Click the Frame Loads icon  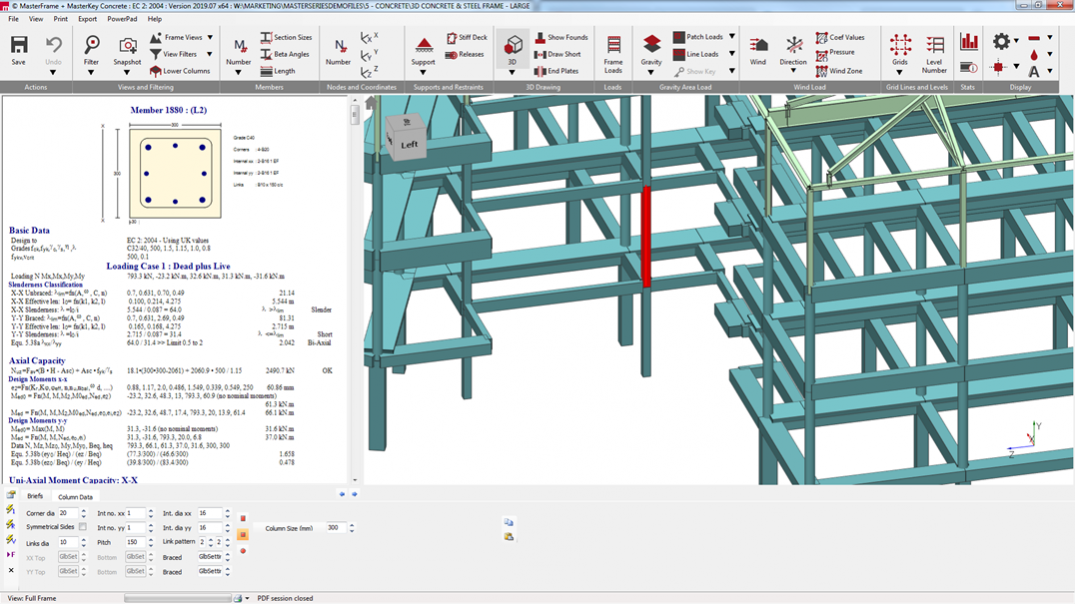pyautogui.click(x=613, y=46)
